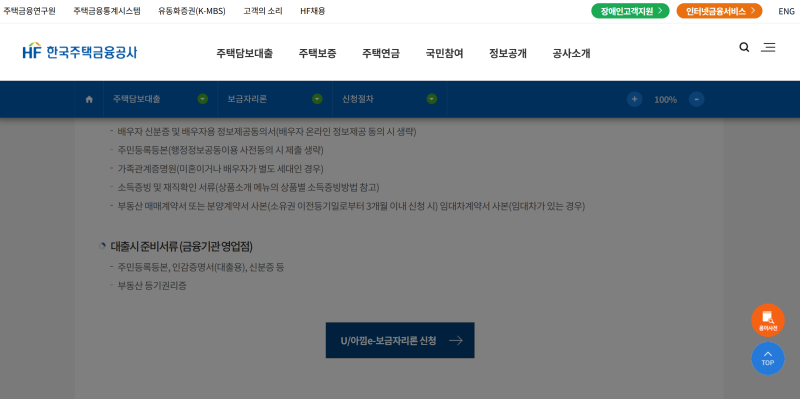Open the 주택담보대출 main menu
This screenshot has width=800, height=399.
pyautogui.click(x=244, y=53)
